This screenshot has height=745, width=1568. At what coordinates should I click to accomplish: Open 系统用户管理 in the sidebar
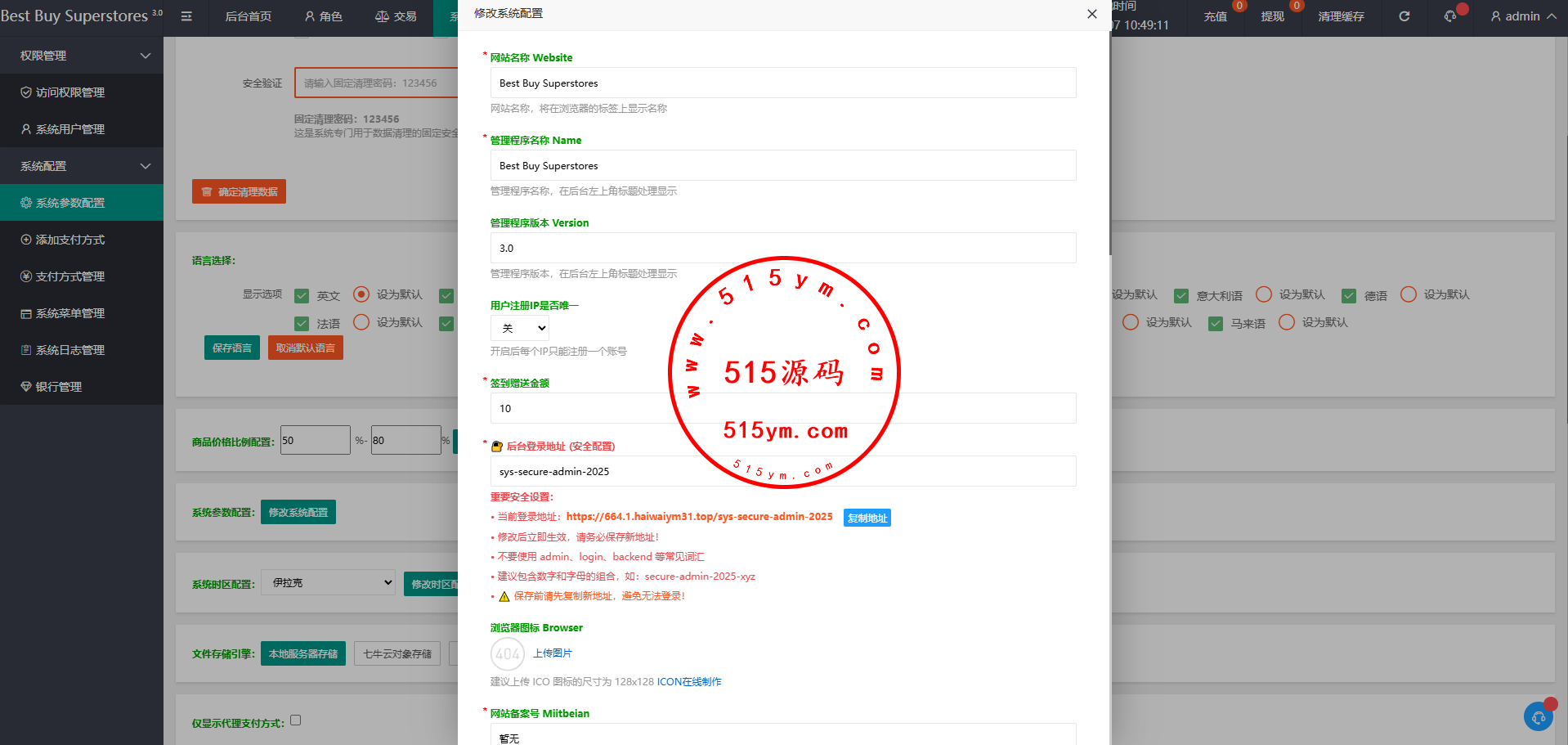coord(69,129)
